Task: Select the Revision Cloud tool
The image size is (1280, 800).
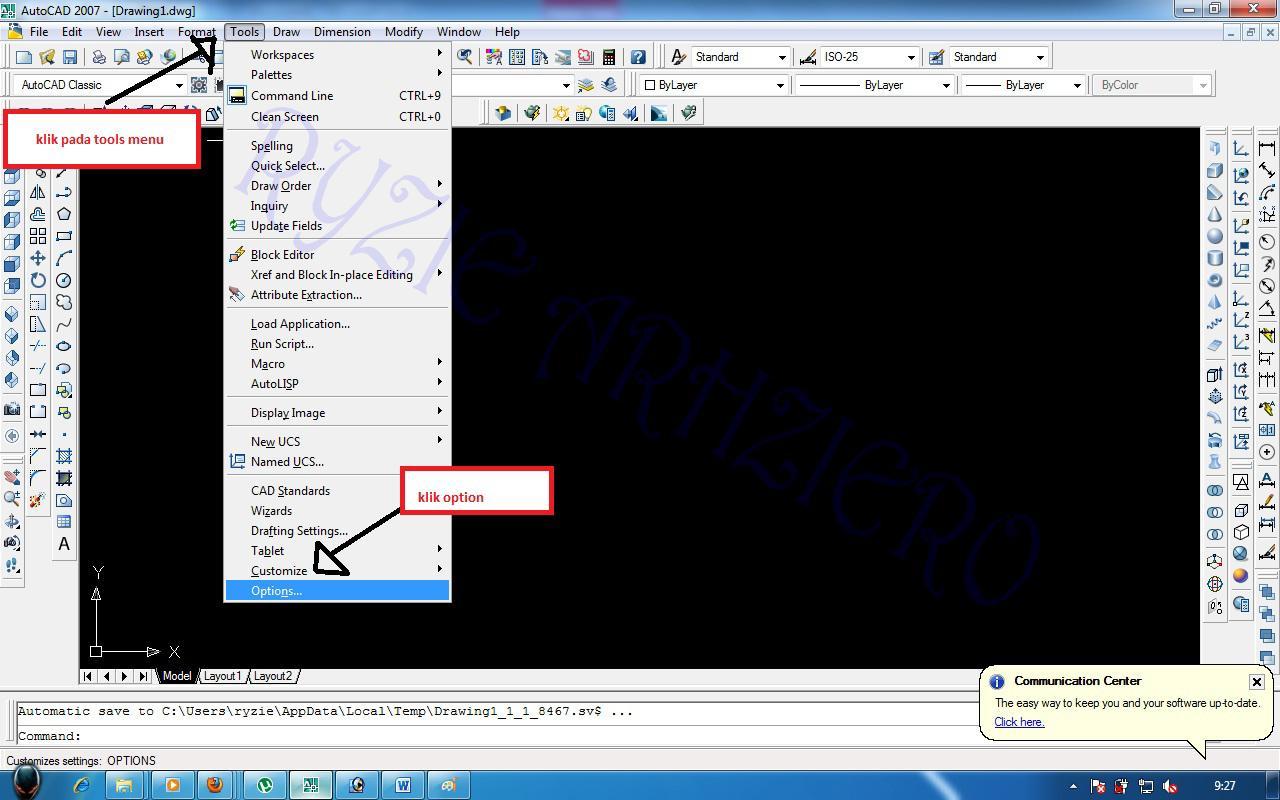Action: pyautogui.click(x=64, y=302)
